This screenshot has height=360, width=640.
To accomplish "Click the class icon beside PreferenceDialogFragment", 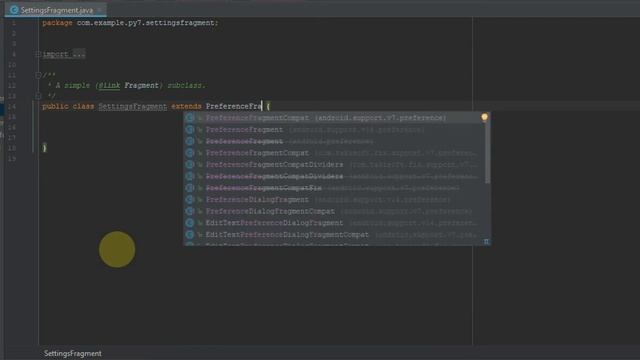I will coord(189,200).
